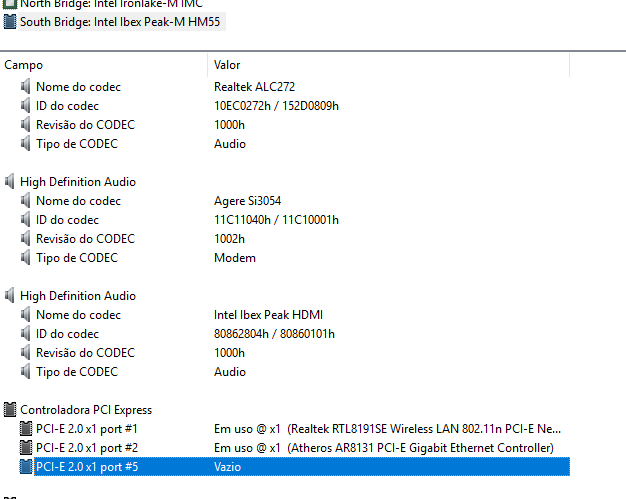The image size is (626, 499).
Task: Select the value Agere Si3054
Action: 247,201
